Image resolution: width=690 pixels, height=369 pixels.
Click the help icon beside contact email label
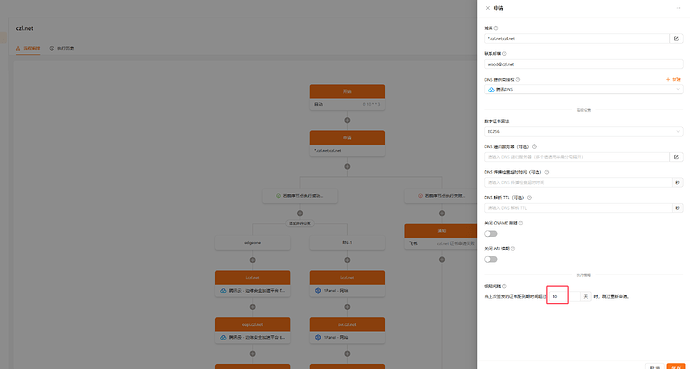(x=504, y=54)
